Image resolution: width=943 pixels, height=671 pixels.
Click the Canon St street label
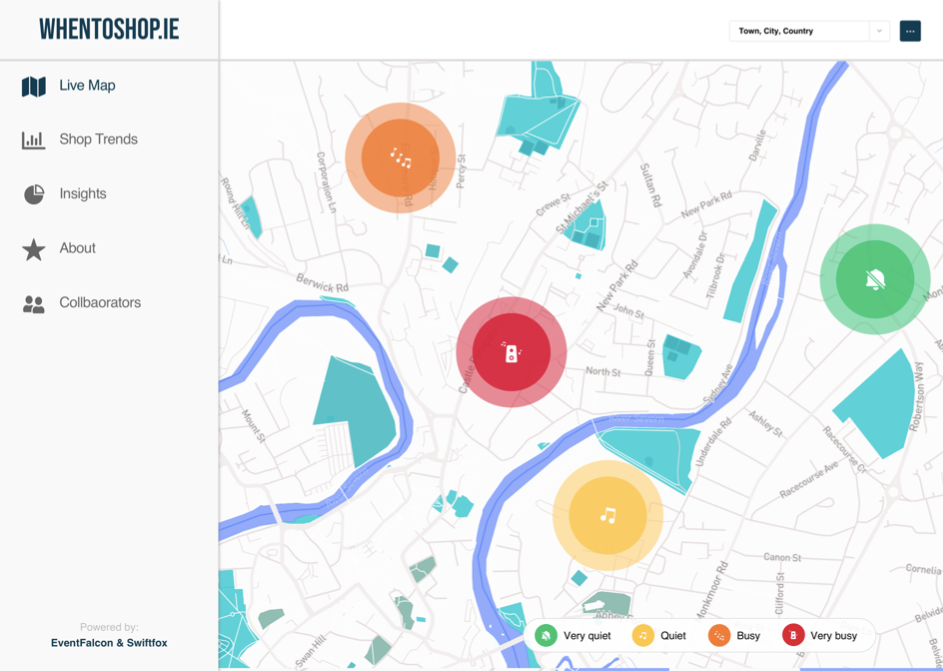point(782,557)
